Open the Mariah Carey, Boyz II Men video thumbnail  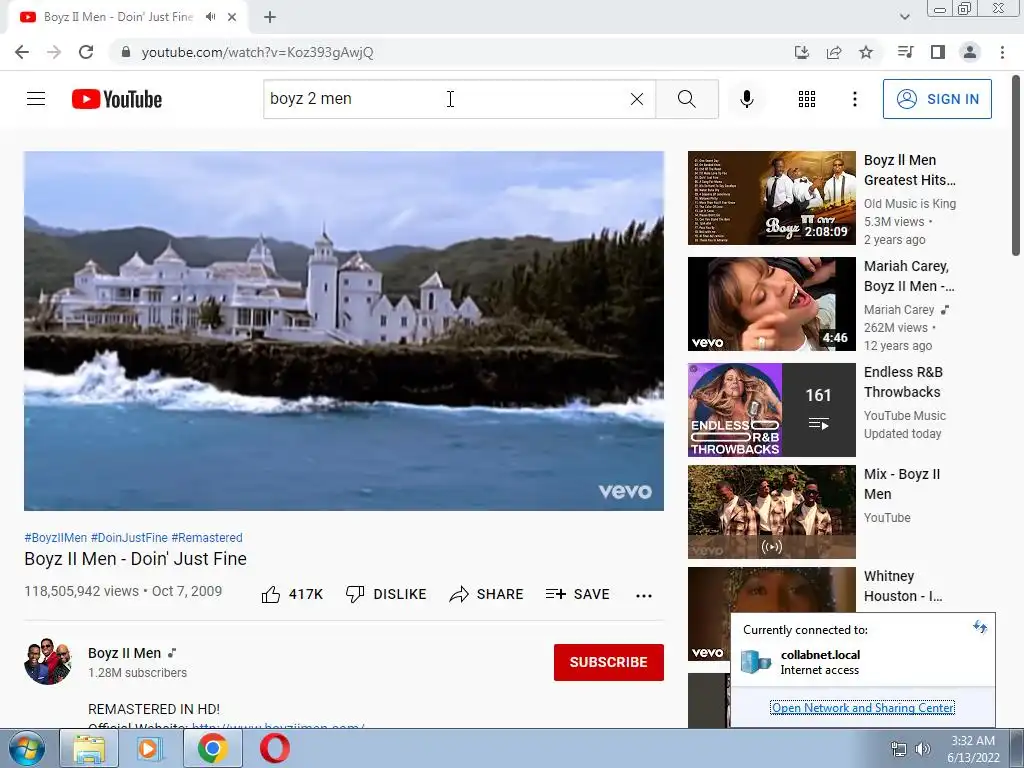tap(771, 304)
